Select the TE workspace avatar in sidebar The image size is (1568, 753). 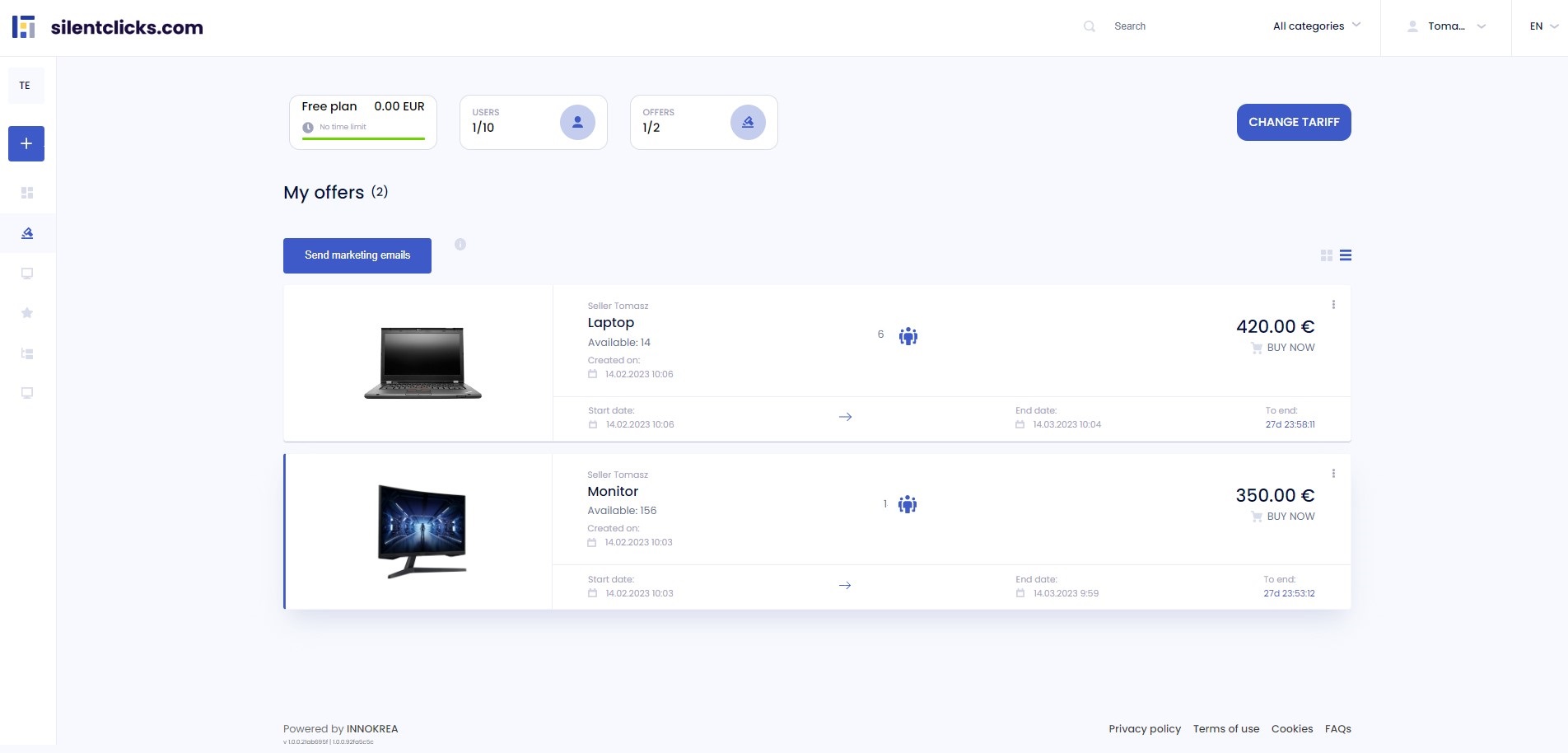pos(26,85)
